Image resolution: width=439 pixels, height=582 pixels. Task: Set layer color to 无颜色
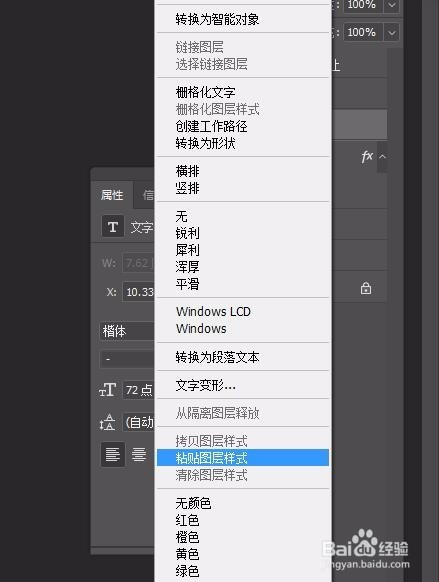243,503
